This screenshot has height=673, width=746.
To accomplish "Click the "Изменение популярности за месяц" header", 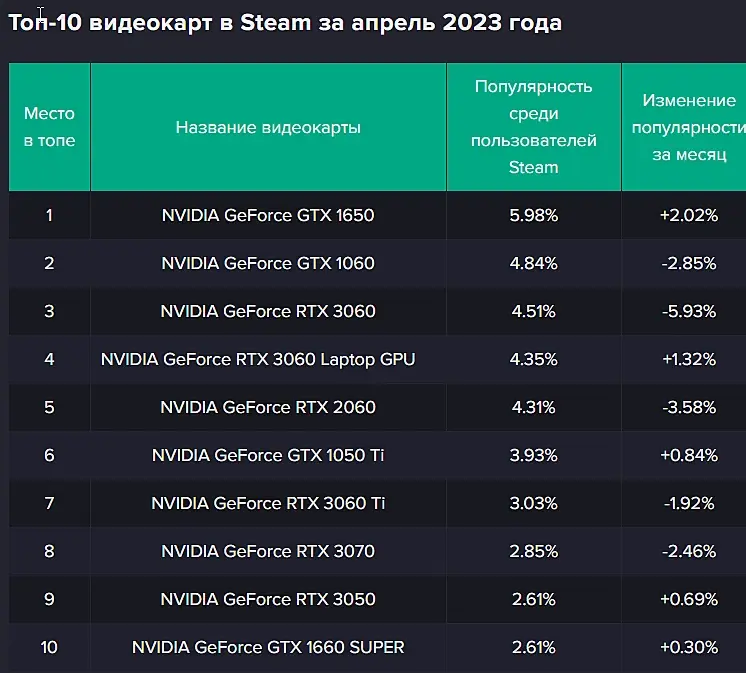I will click(689, 127).
